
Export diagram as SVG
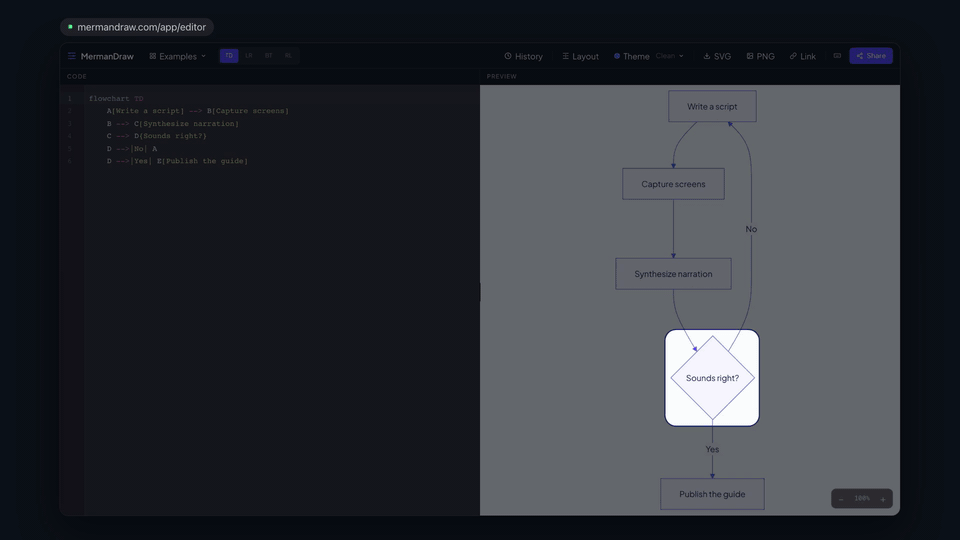tap(717, 56)
